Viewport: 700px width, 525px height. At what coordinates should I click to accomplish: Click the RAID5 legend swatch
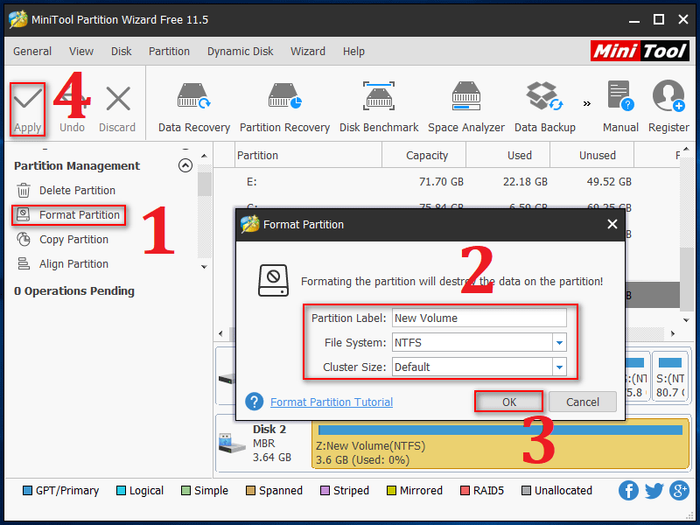click(465, 491)
